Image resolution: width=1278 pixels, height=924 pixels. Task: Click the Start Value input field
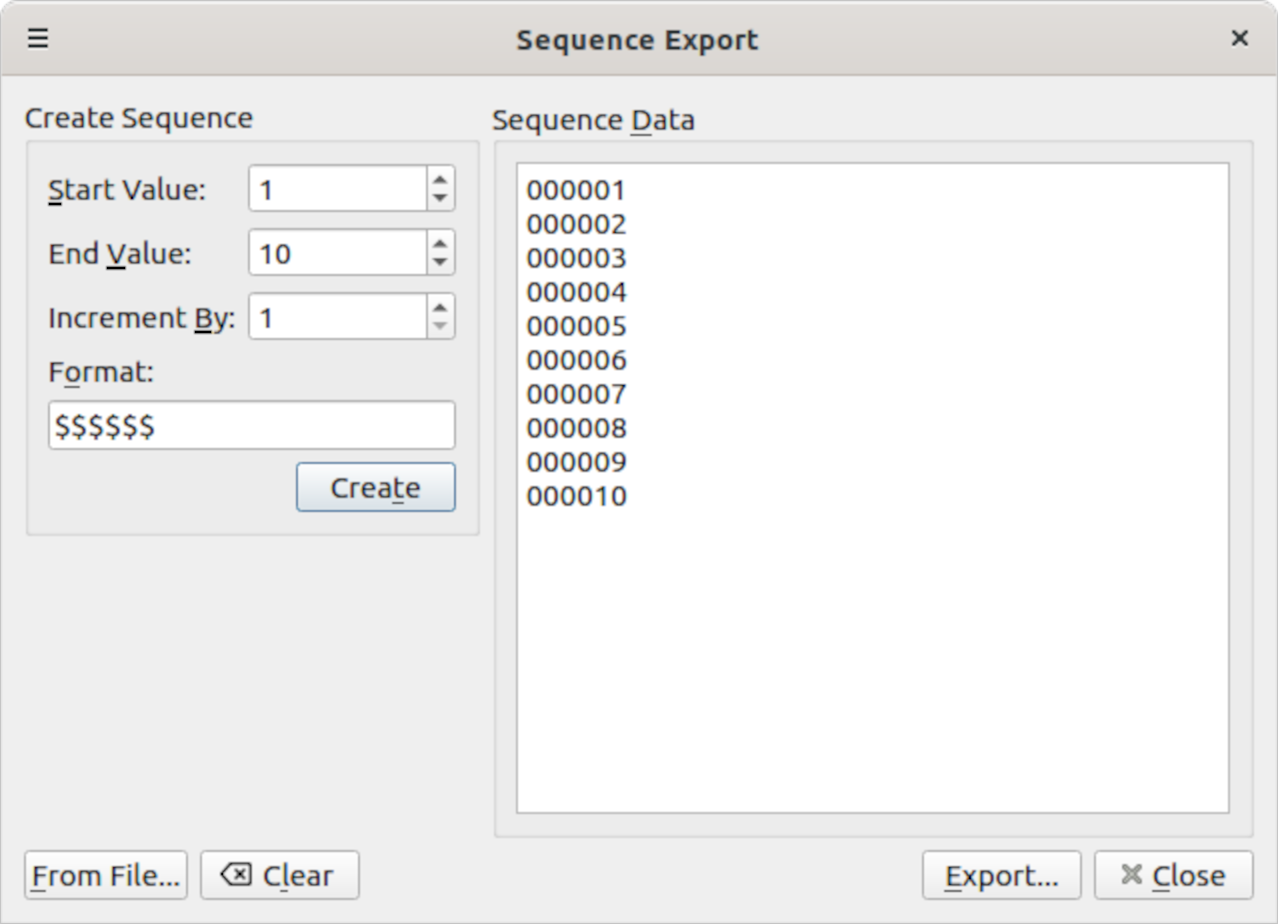tap(337, 189)
